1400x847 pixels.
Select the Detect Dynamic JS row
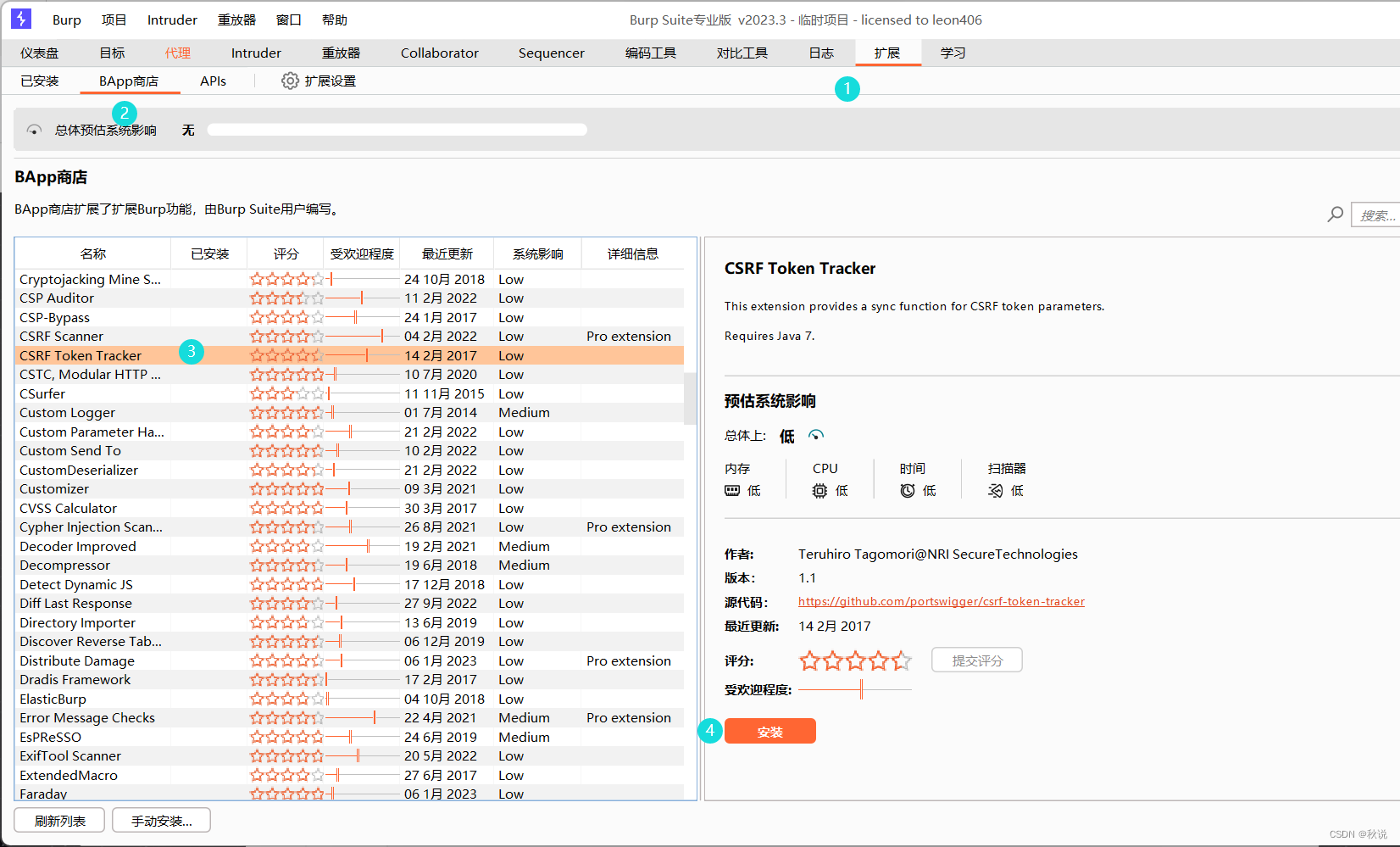pyautogui.click(x=349, y=584)
